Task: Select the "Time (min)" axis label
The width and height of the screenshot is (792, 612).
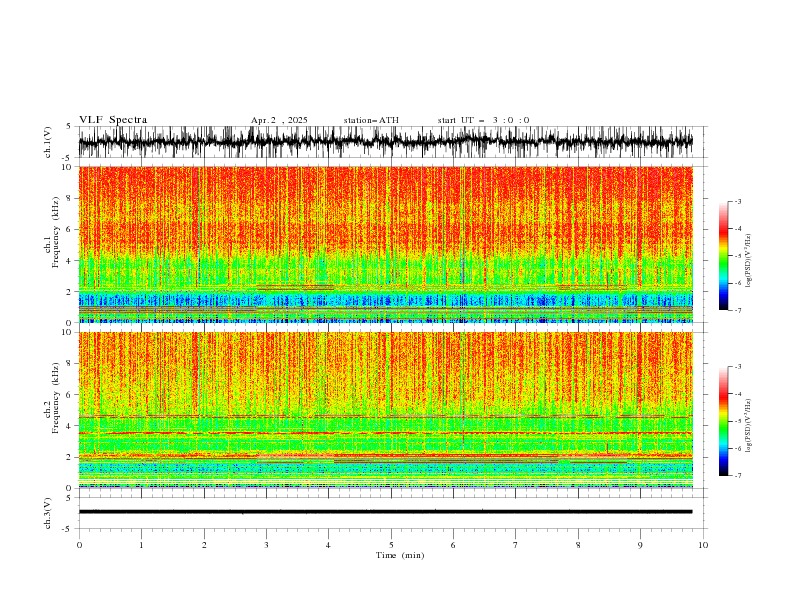Action: tap(400, 555)
